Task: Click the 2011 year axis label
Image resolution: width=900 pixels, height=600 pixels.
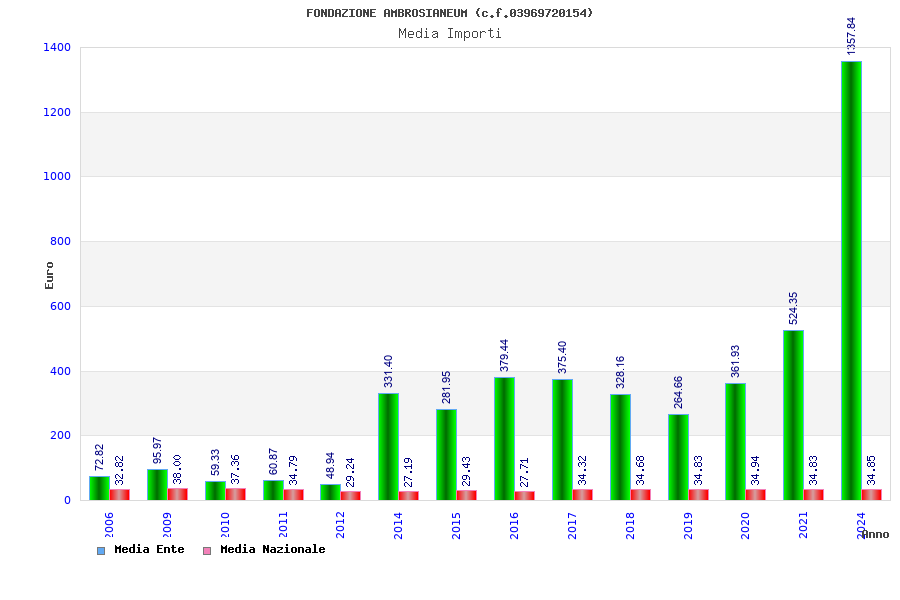Action: point(283,525)
